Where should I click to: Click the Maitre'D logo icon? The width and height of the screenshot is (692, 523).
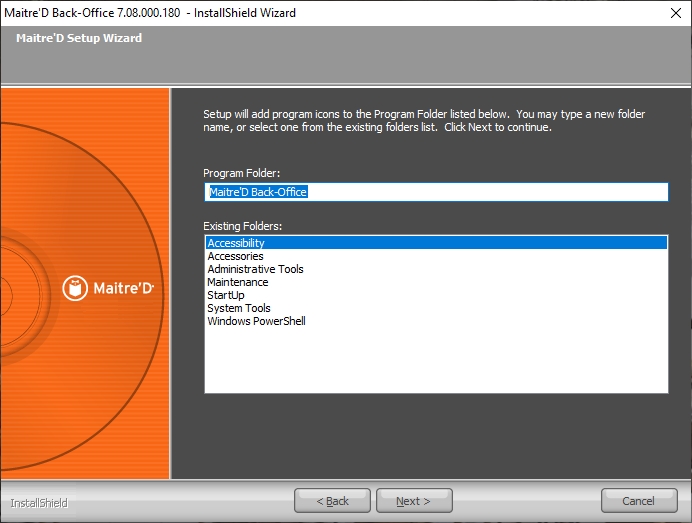tap(77, 288)
